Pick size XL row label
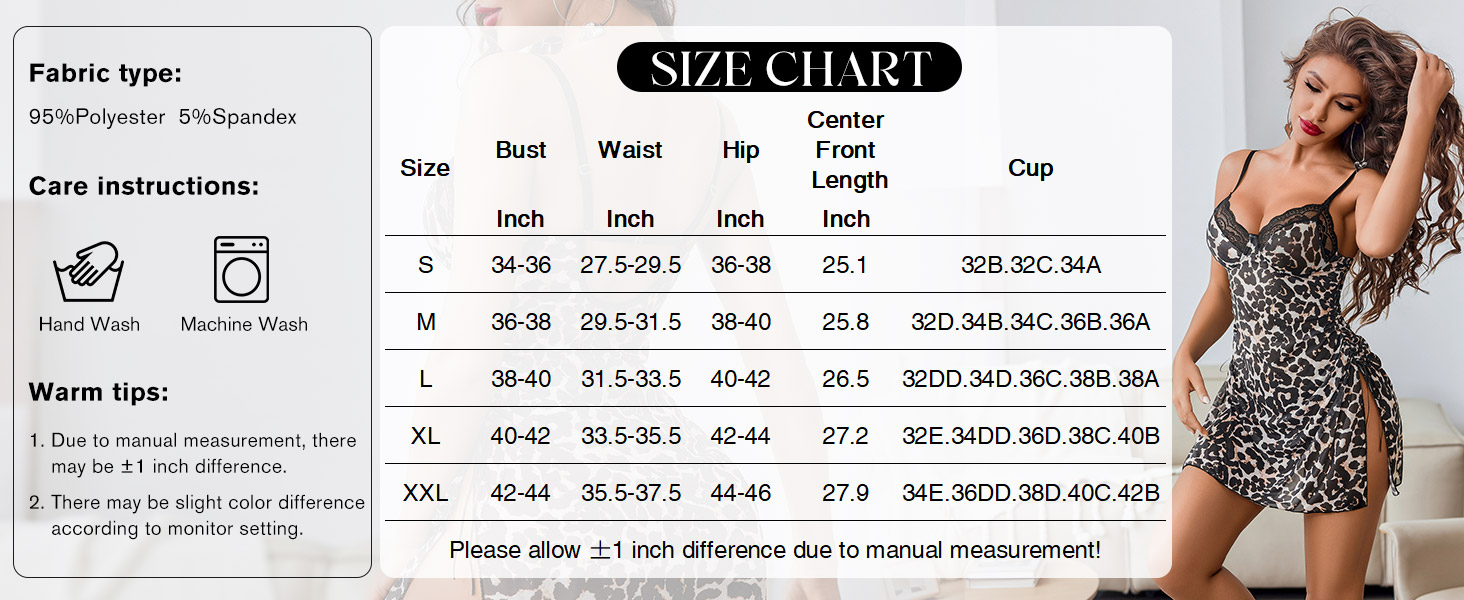Image resolution: width=1464 pixels, height=600 pixels. (426, 436)
